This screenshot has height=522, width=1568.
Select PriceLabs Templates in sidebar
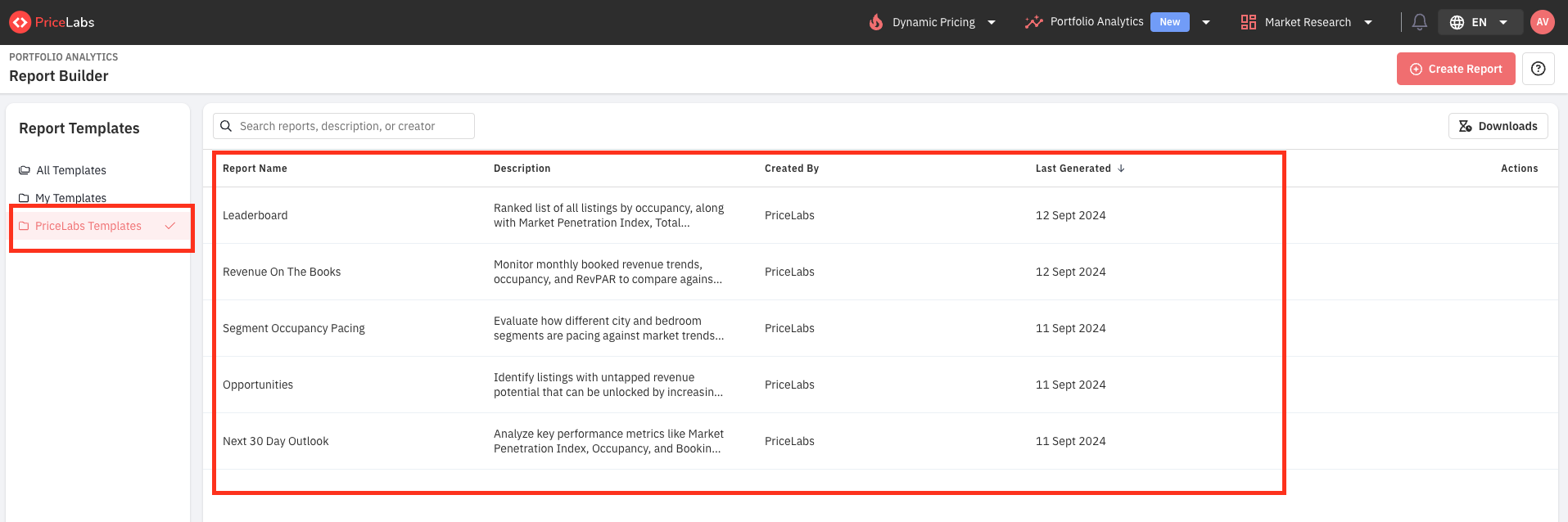coord(98,226)
